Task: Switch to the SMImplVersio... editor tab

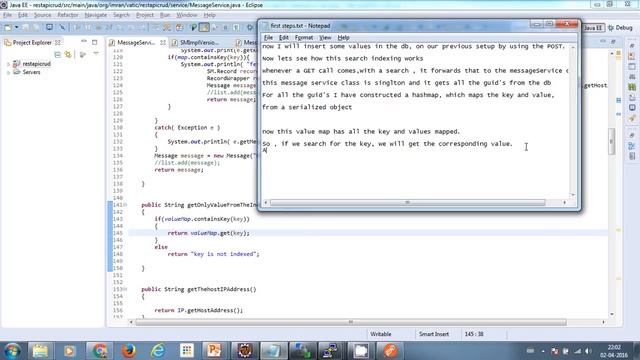Action: click(x=199, y=42)
